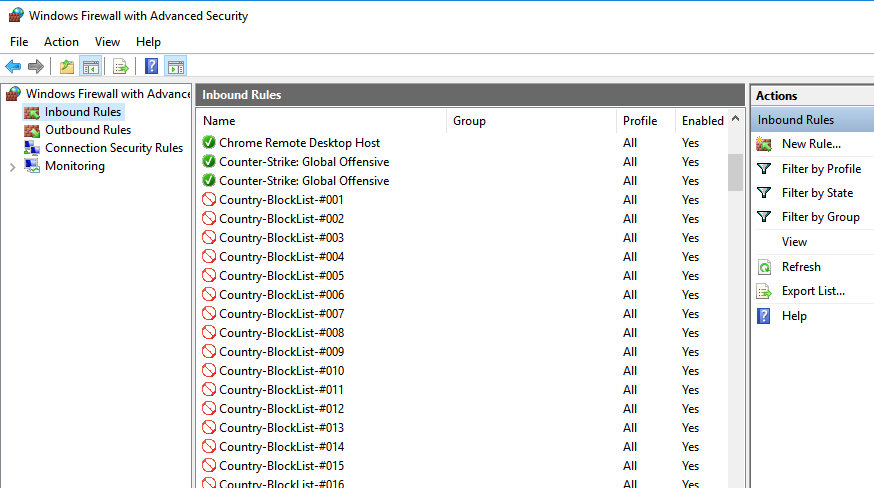Viewport: 874px width, 488px height.
Task: Select the Outbound Rules tree node
Action: pyautogui.click(x=87, y=130)
